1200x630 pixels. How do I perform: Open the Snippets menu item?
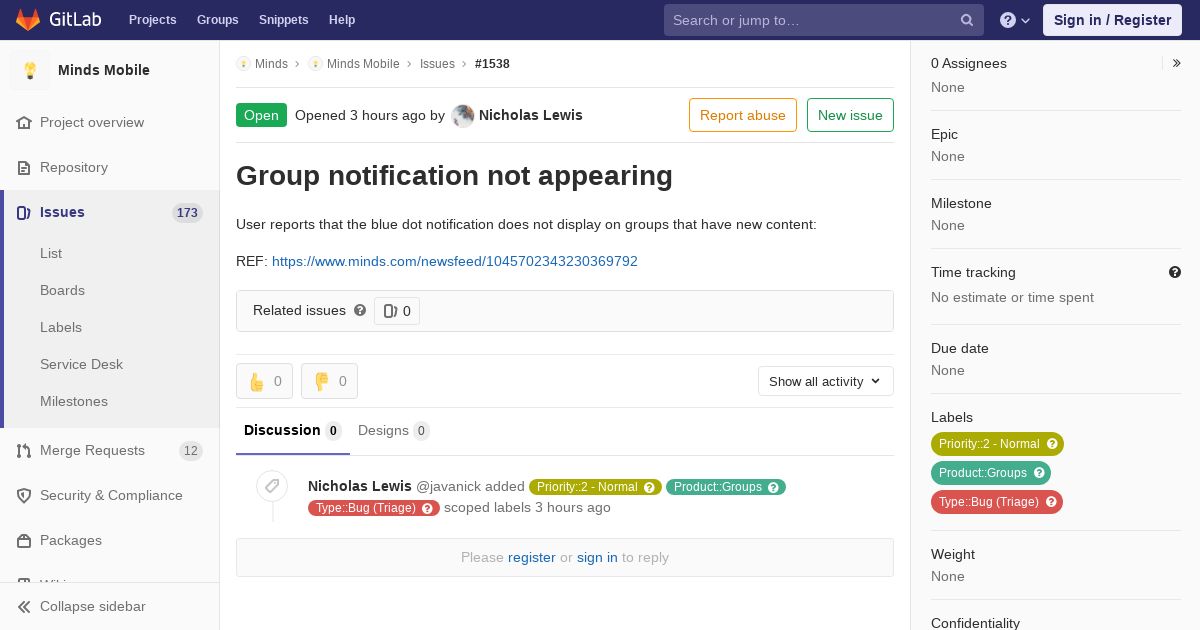coord(283,20)
